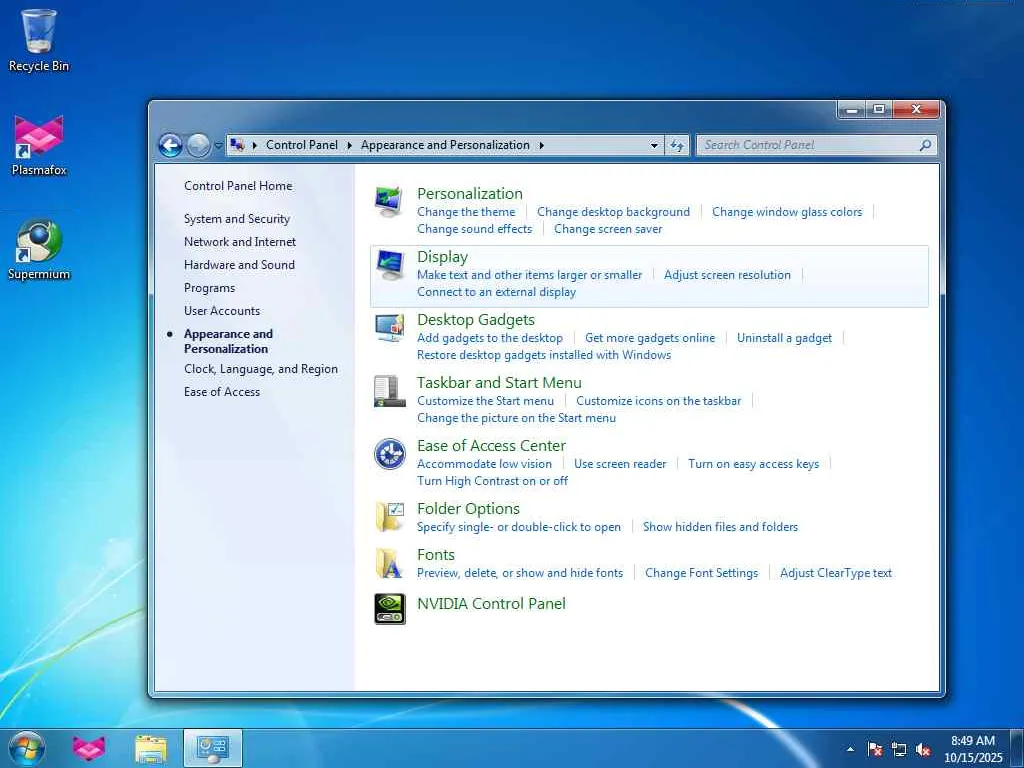Screen dimensions: 1024x768
Task: Expand the address bar history dropdown
Action: (x=654, y=145)
